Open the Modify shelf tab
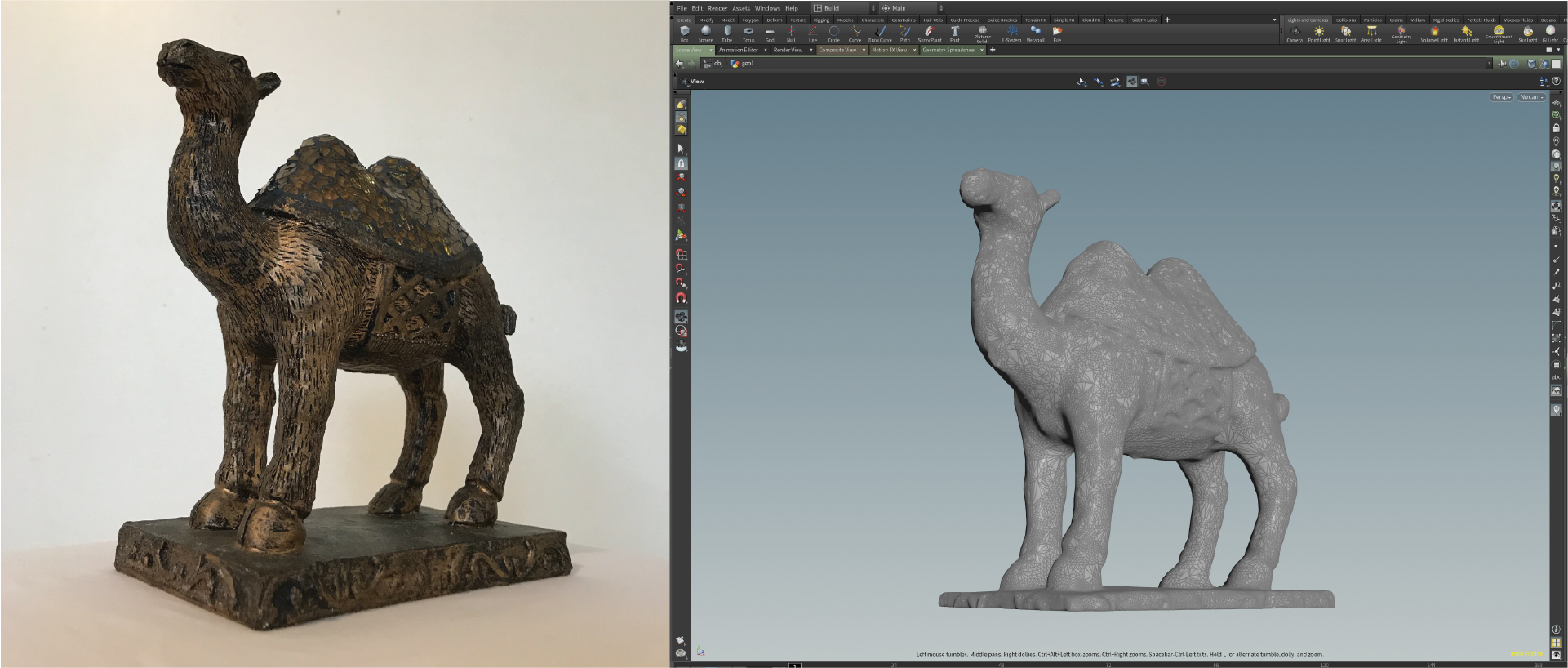This screenshot has height=668, width=1568. 706,20
